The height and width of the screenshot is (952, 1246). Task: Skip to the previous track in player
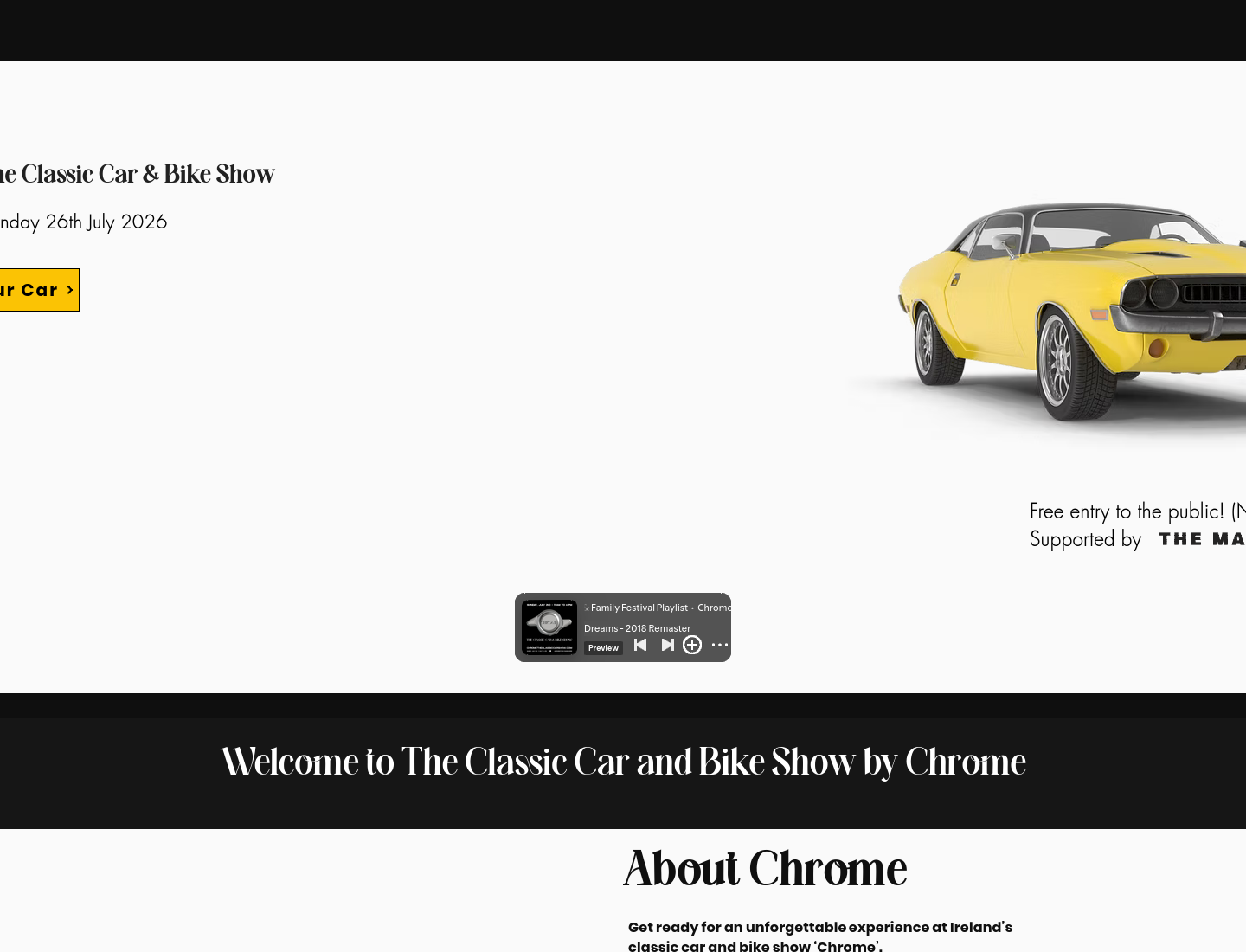(x=640, y=645)
